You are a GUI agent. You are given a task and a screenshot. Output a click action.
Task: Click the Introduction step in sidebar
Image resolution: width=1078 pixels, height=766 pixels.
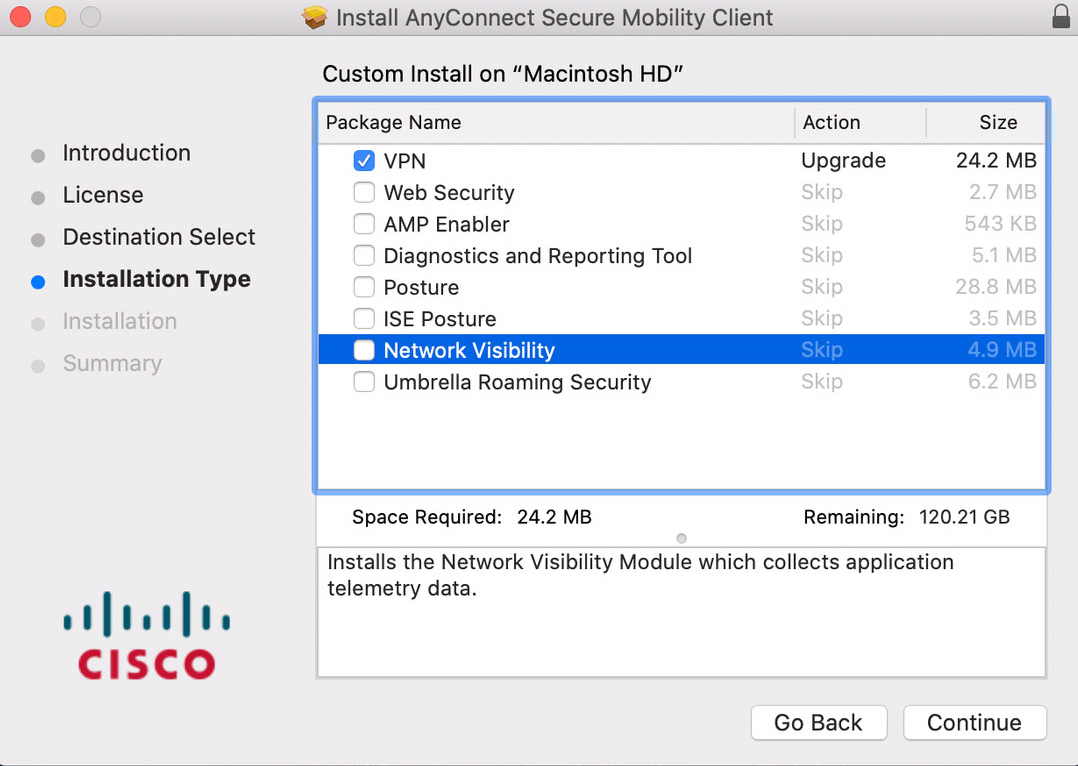[126, 153]
